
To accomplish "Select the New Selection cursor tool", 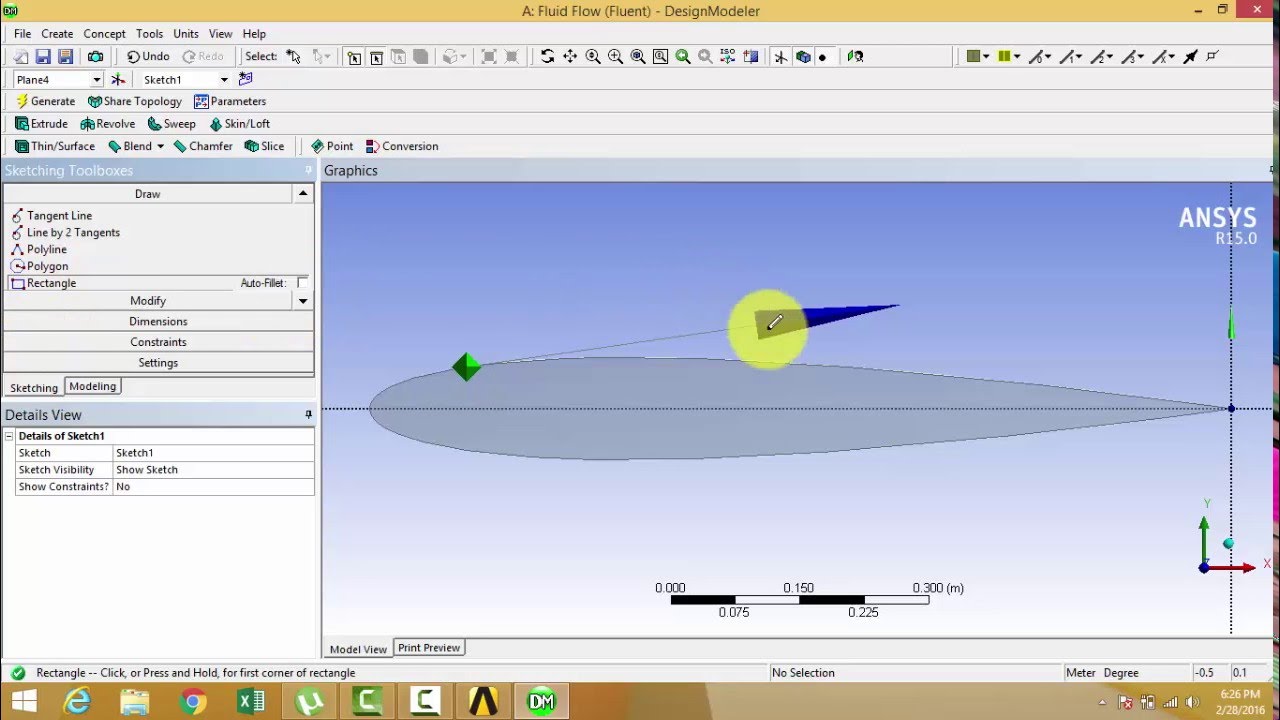I will pos(293,57).
